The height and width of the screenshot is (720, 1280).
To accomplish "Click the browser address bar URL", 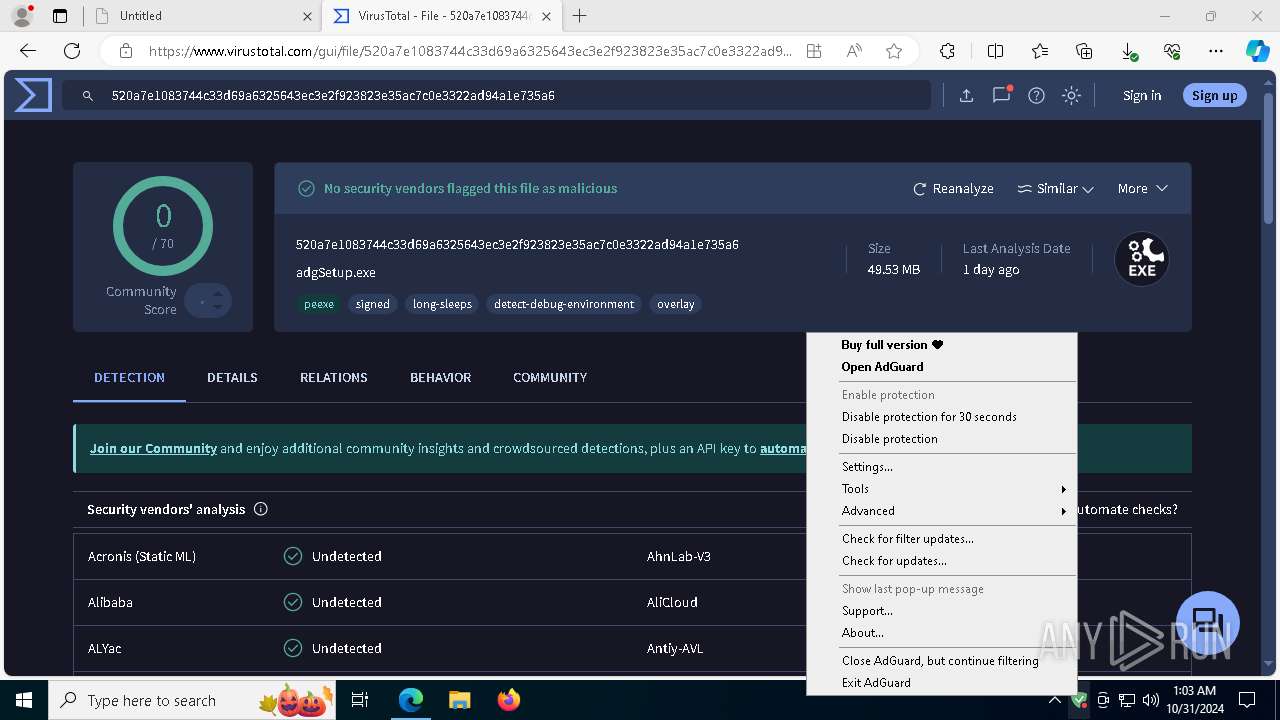I will [470, 51].
